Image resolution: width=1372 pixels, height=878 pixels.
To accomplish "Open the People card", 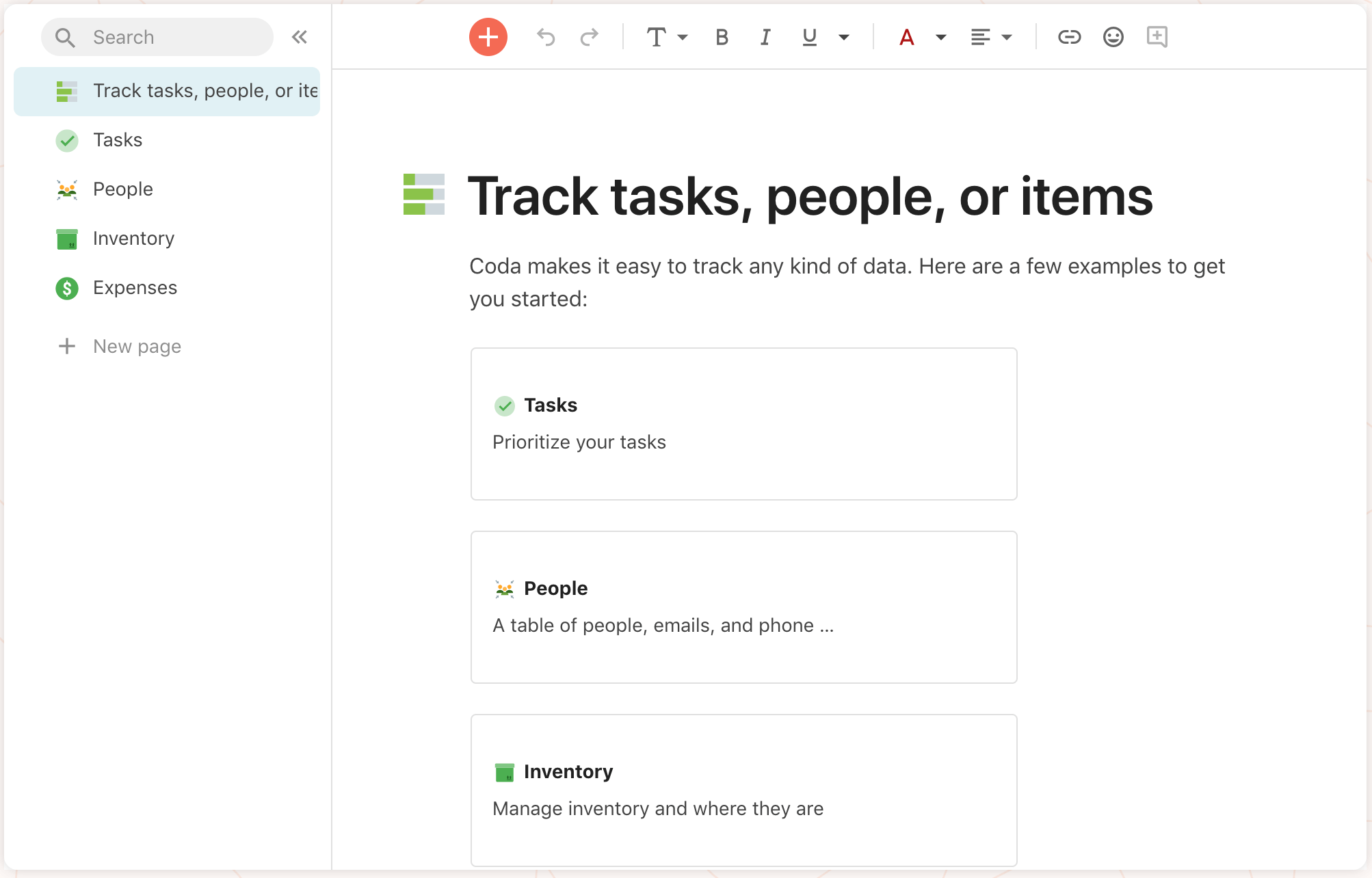I will pos(743,607).
